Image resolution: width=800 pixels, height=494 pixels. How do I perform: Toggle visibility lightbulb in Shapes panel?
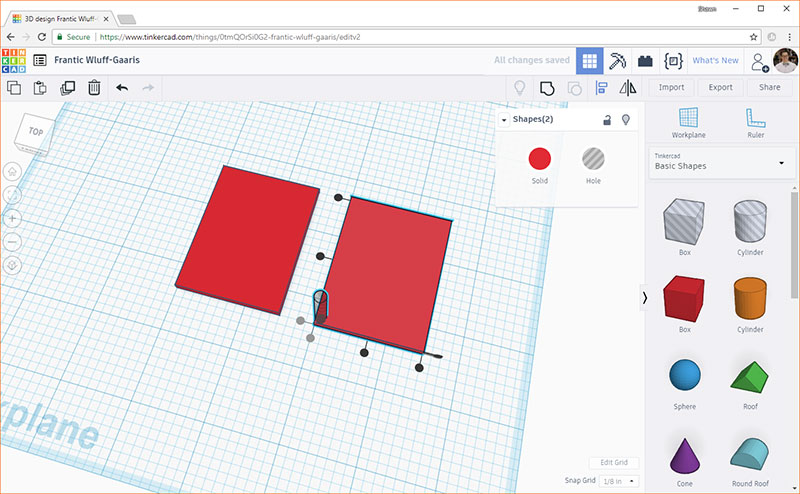click(x=626, y=120)
